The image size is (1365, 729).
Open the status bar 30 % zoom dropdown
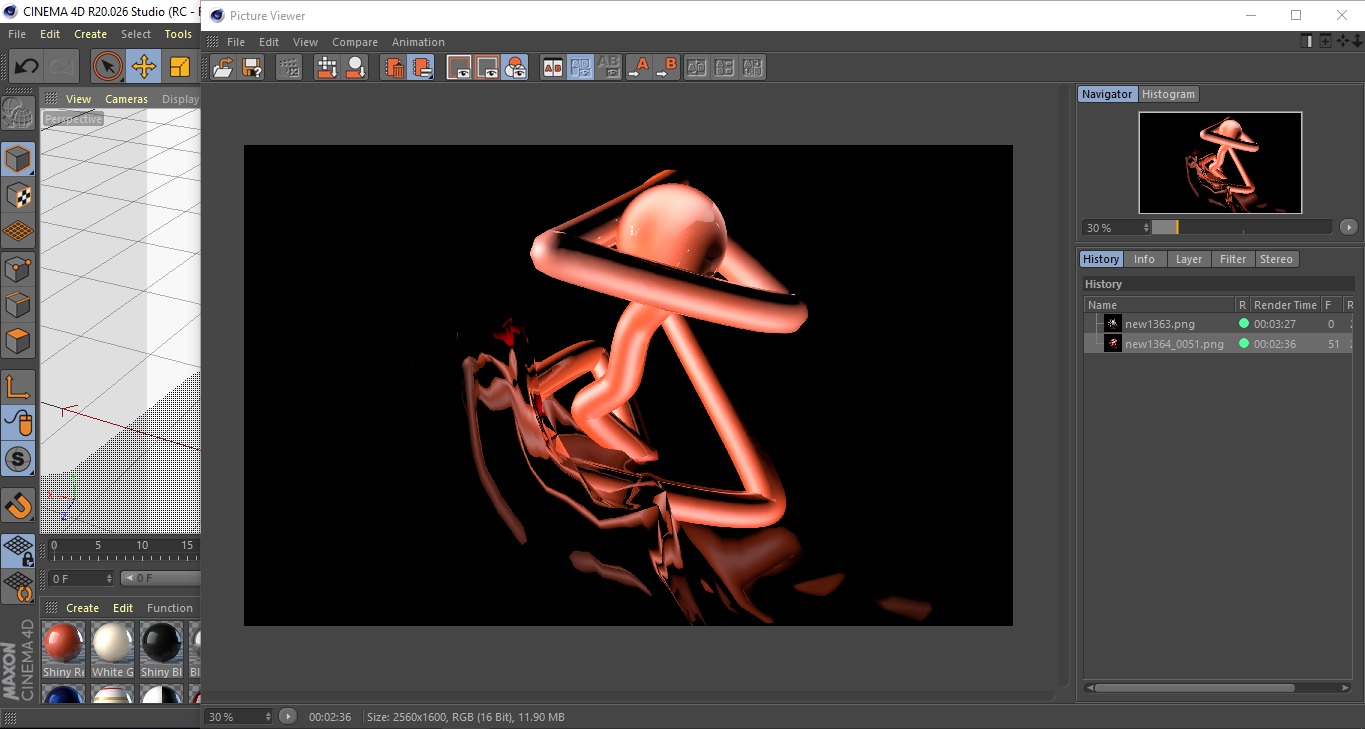[239, 717]
